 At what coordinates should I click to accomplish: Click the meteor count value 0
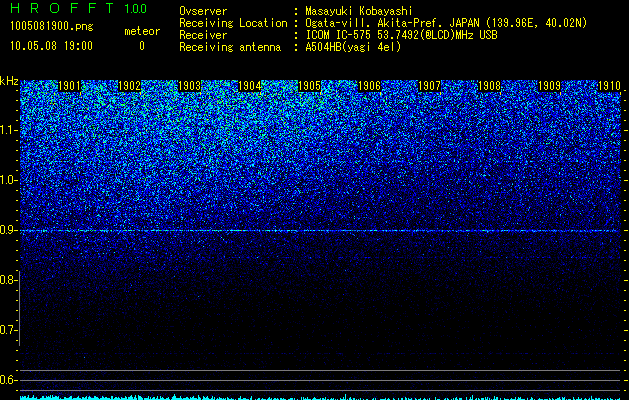pos(142,46)
